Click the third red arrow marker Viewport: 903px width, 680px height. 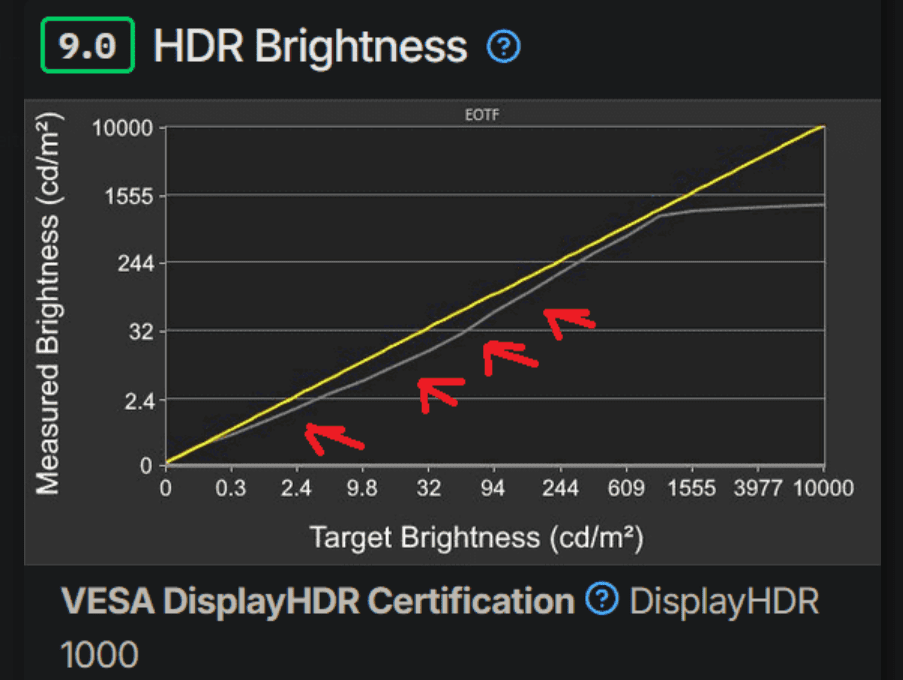(510, 358)
